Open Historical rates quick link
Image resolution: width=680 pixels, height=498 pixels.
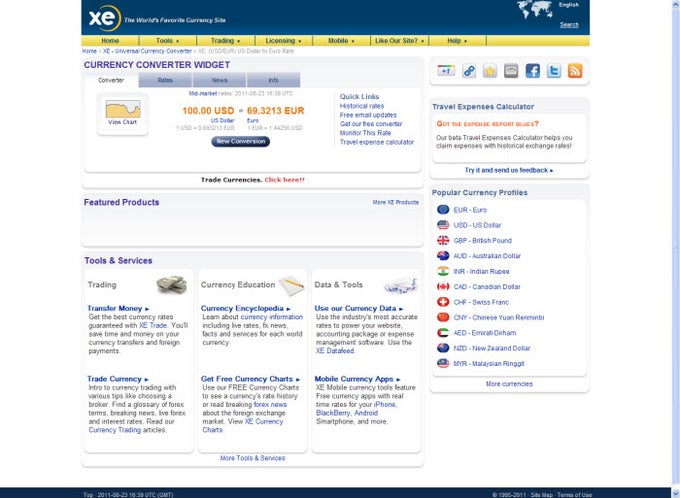pos(362,106)
